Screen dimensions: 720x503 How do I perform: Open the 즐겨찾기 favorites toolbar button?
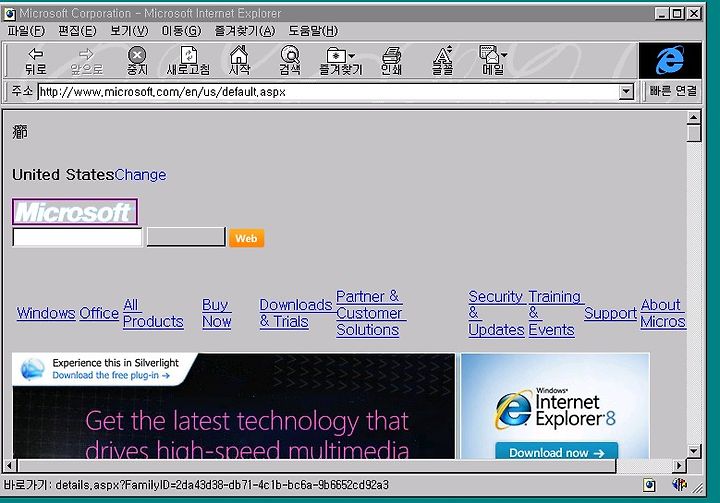tap(340, 61)
